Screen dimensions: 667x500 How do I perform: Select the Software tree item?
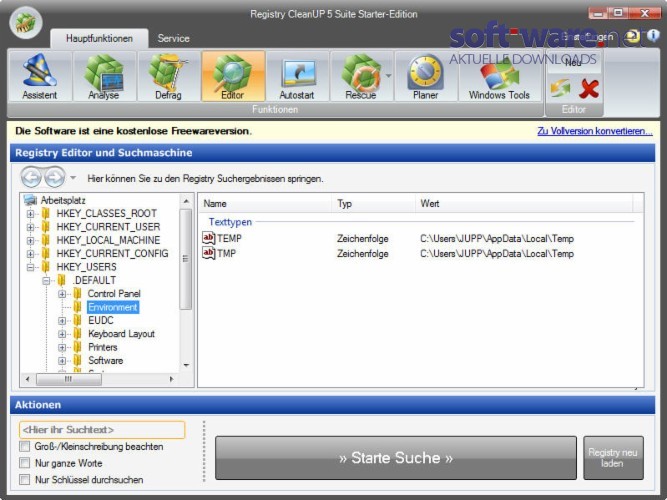coord(105,360)
